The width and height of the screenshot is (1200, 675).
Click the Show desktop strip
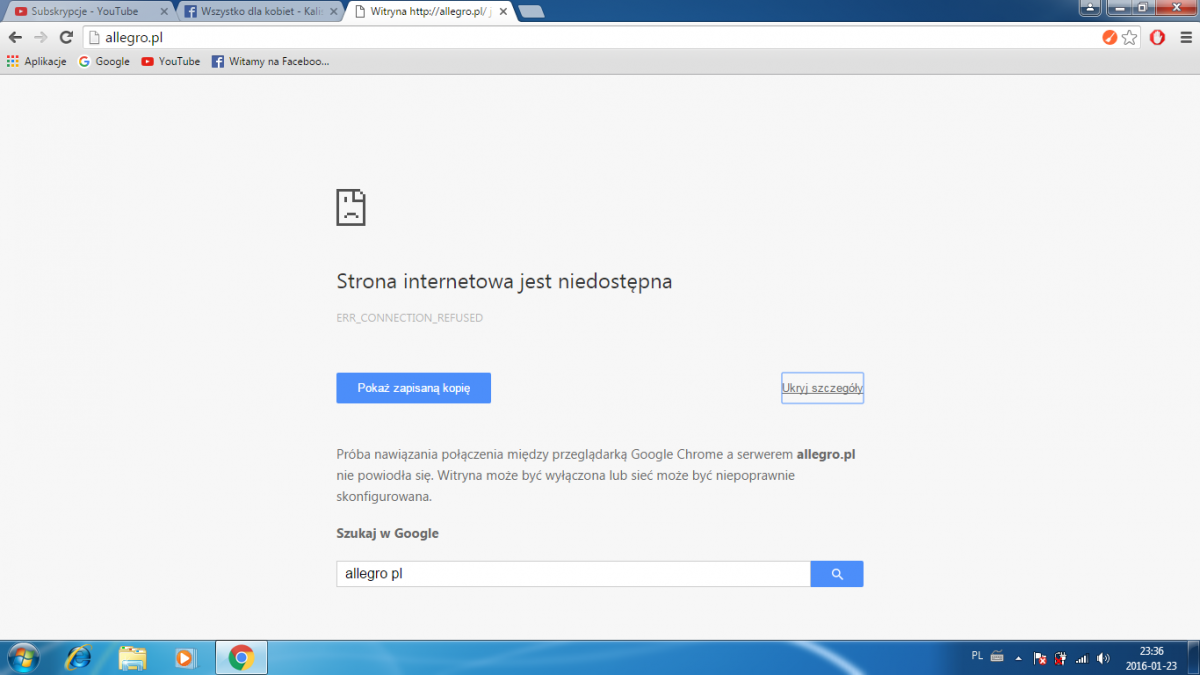click(1193, 657)
